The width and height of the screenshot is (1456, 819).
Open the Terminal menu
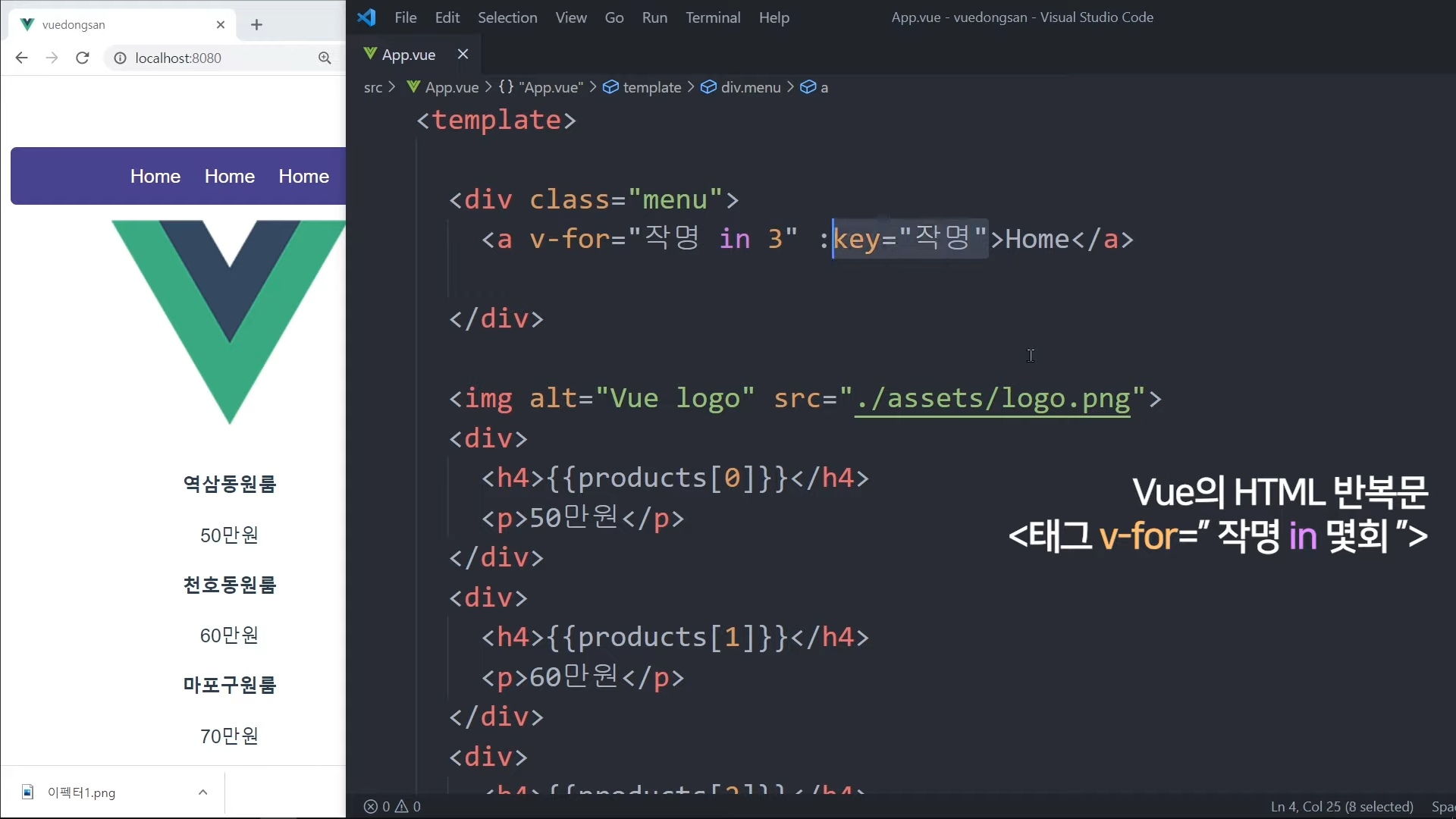point(712,17)
